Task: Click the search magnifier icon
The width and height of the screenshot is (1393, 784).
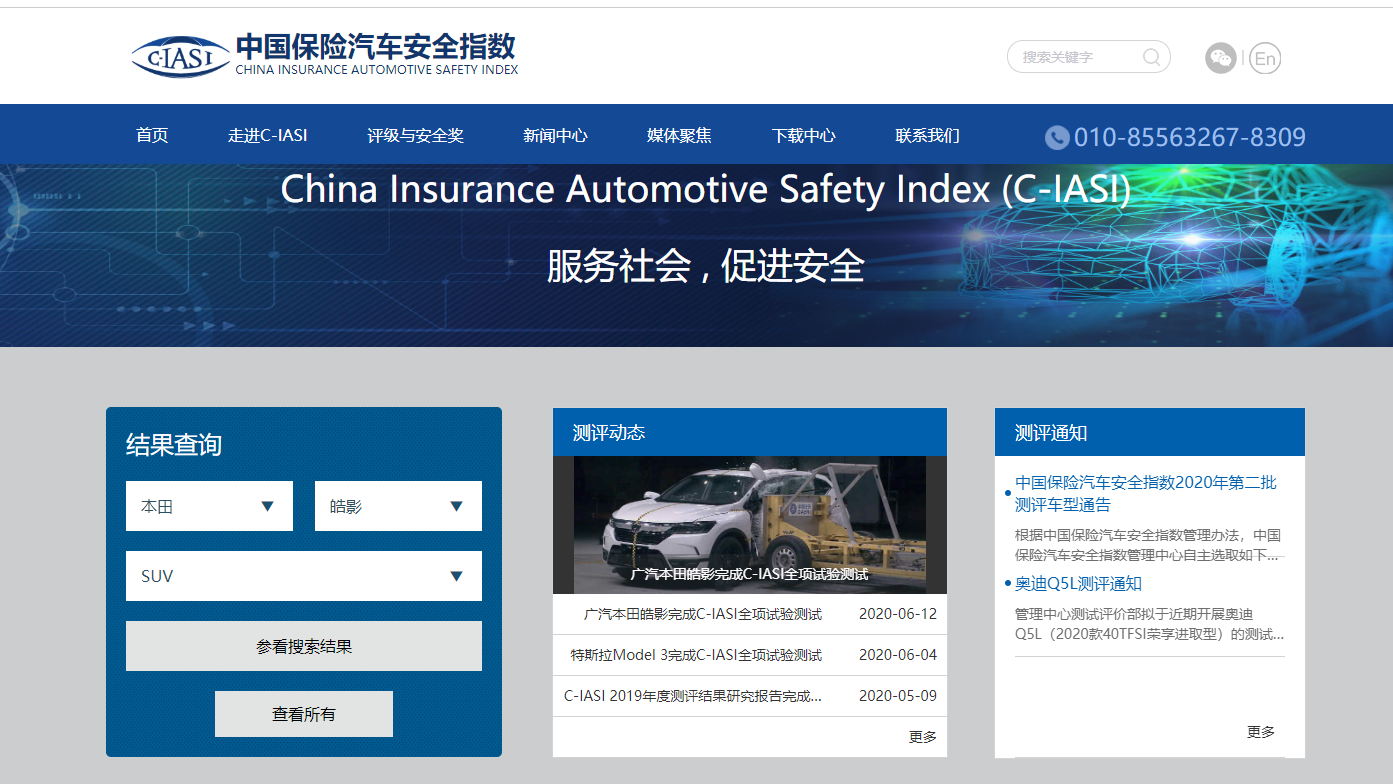Action: pyautogui.click(x=1152, y=57)
